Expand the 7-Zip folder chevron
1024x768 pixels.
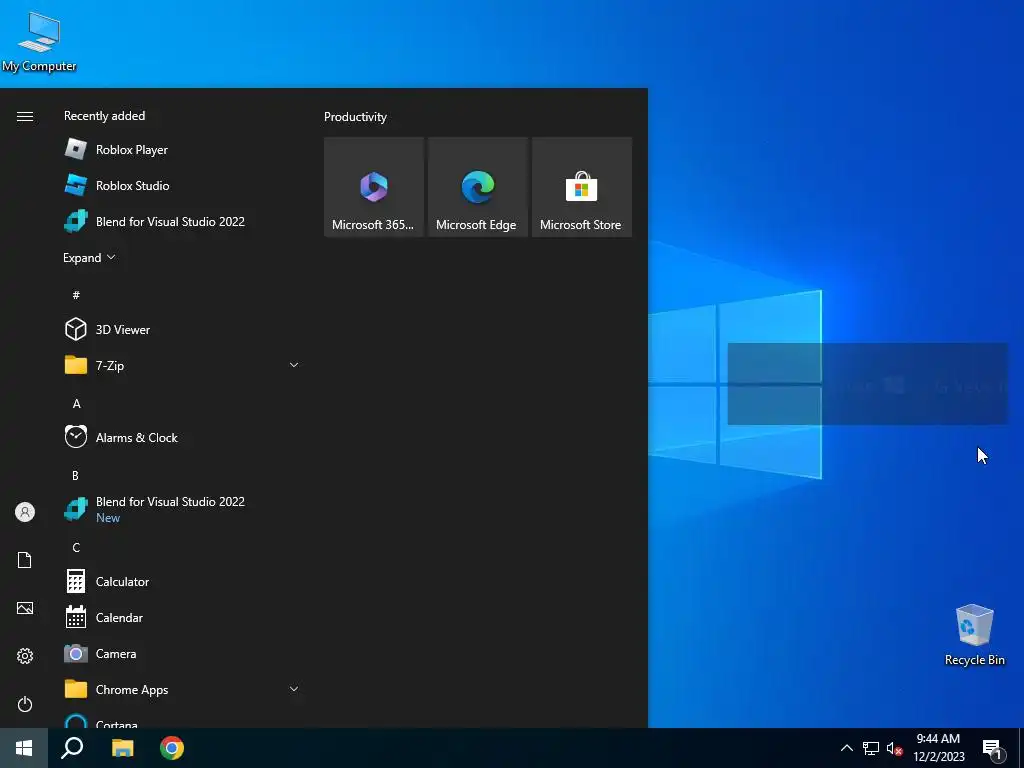coord(294,365)
